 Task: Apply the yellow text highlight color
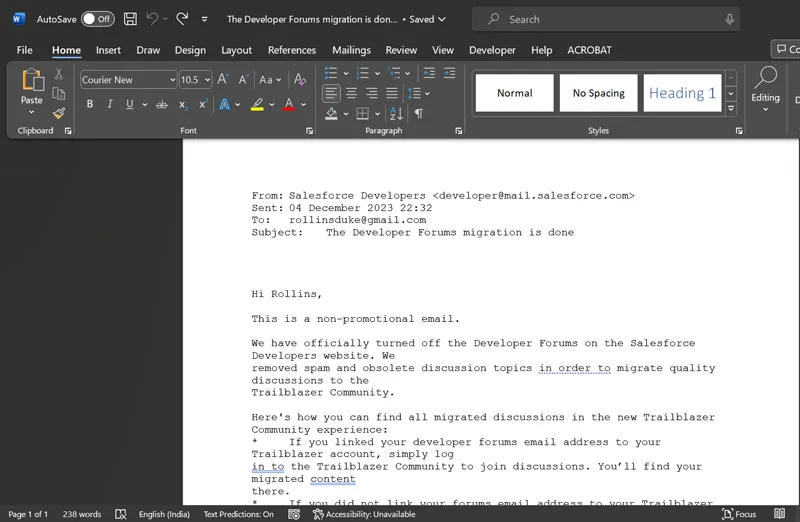pos(257,104)
